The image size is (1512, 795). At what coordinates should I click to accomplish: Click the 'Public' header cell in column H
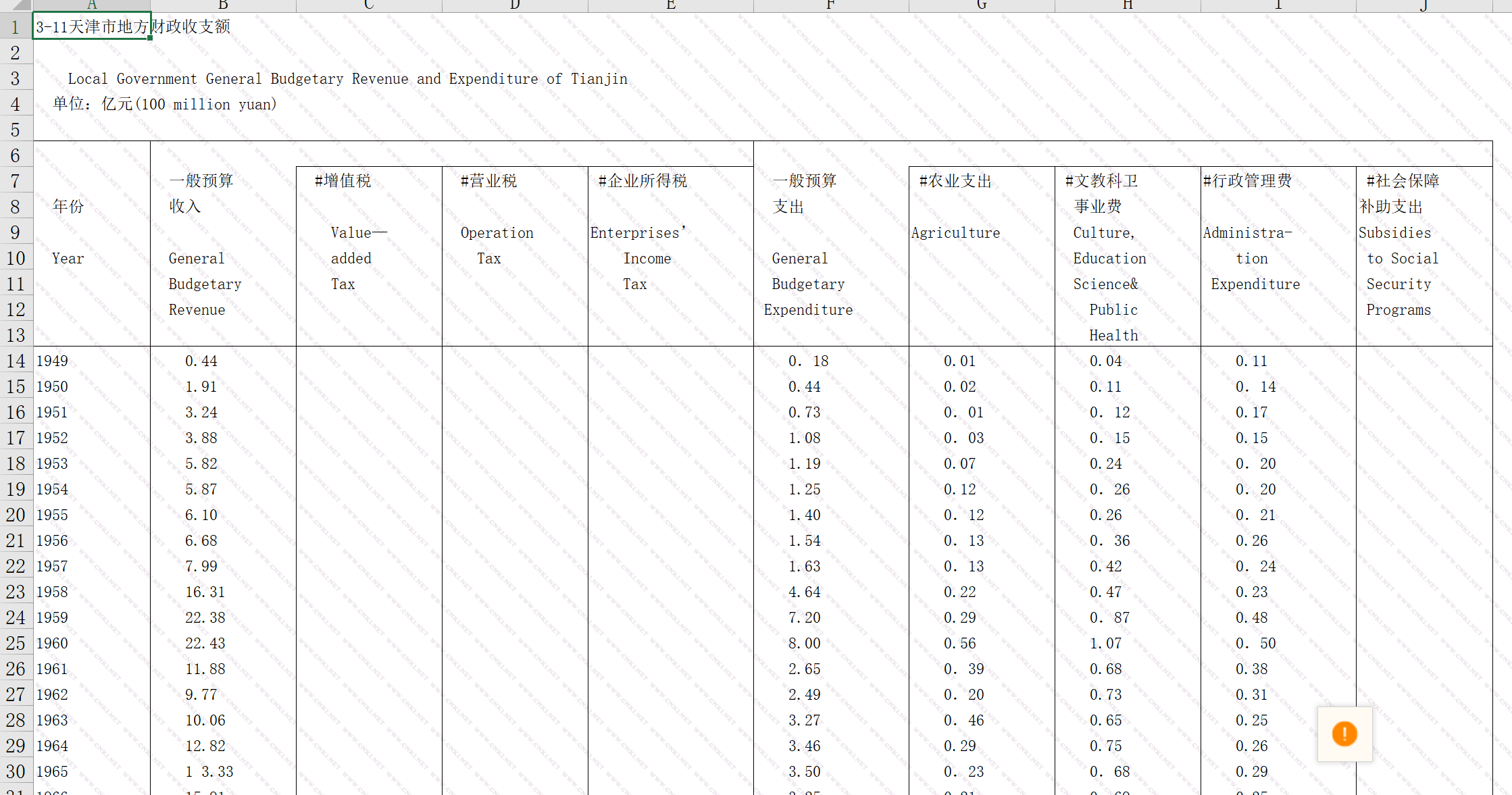pyautogui.click(x=1113, y=310)
